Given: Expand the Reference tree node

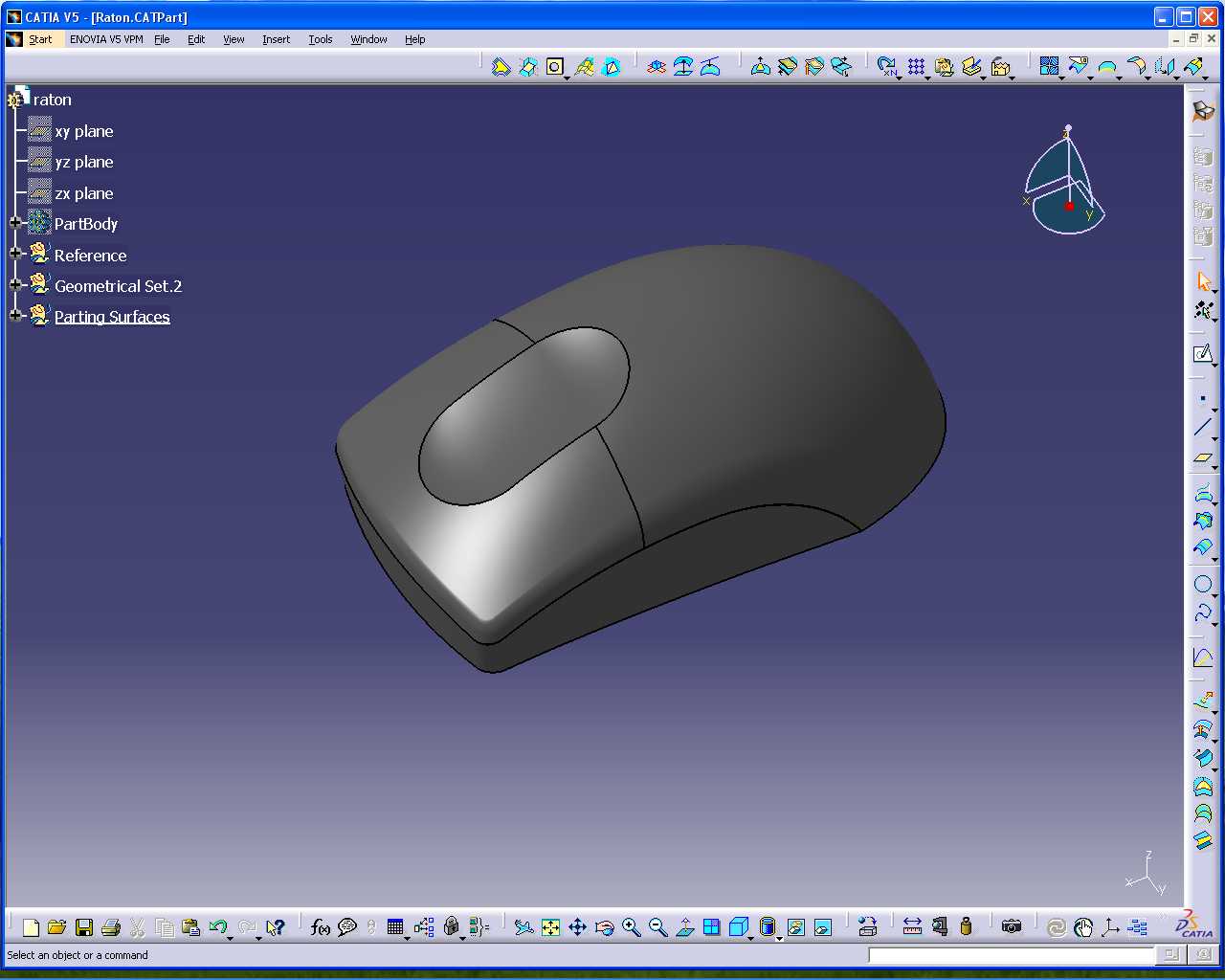Looking at the screenshot, I should (15, 254).
